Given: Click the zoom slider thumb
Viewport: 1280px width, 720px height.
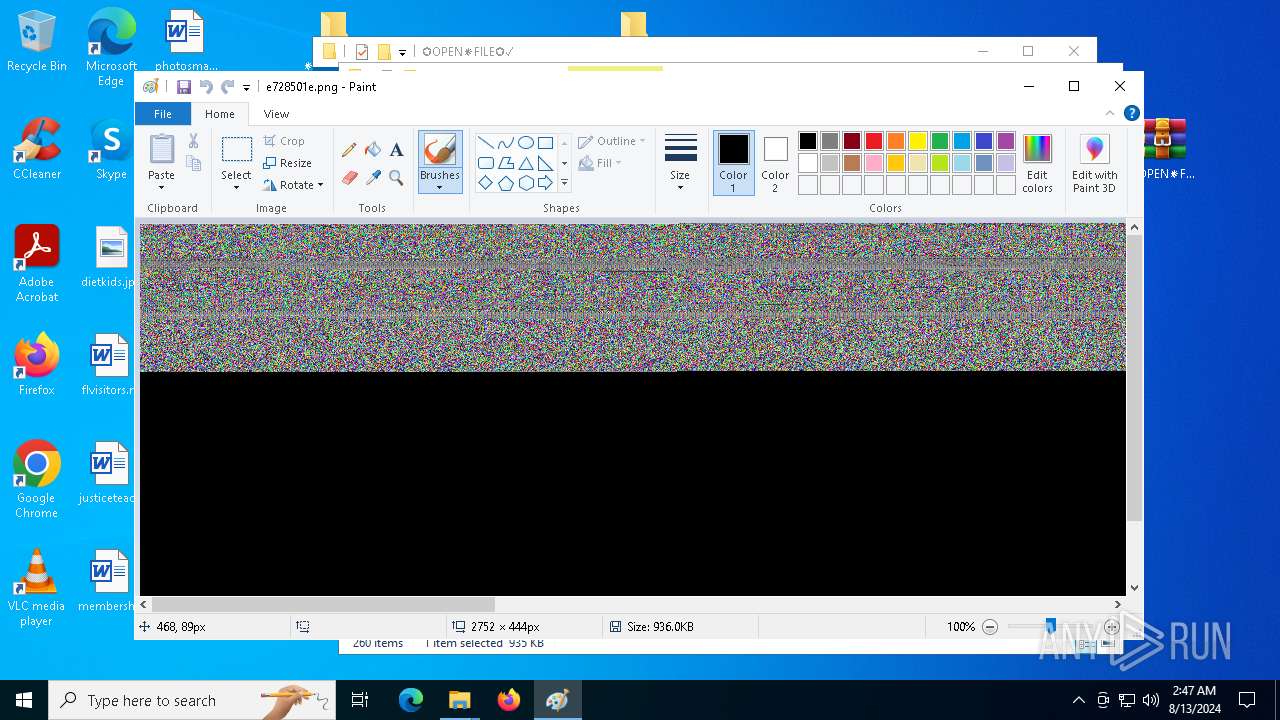Looking at the screenshot, I should [x=1050, y=627].
